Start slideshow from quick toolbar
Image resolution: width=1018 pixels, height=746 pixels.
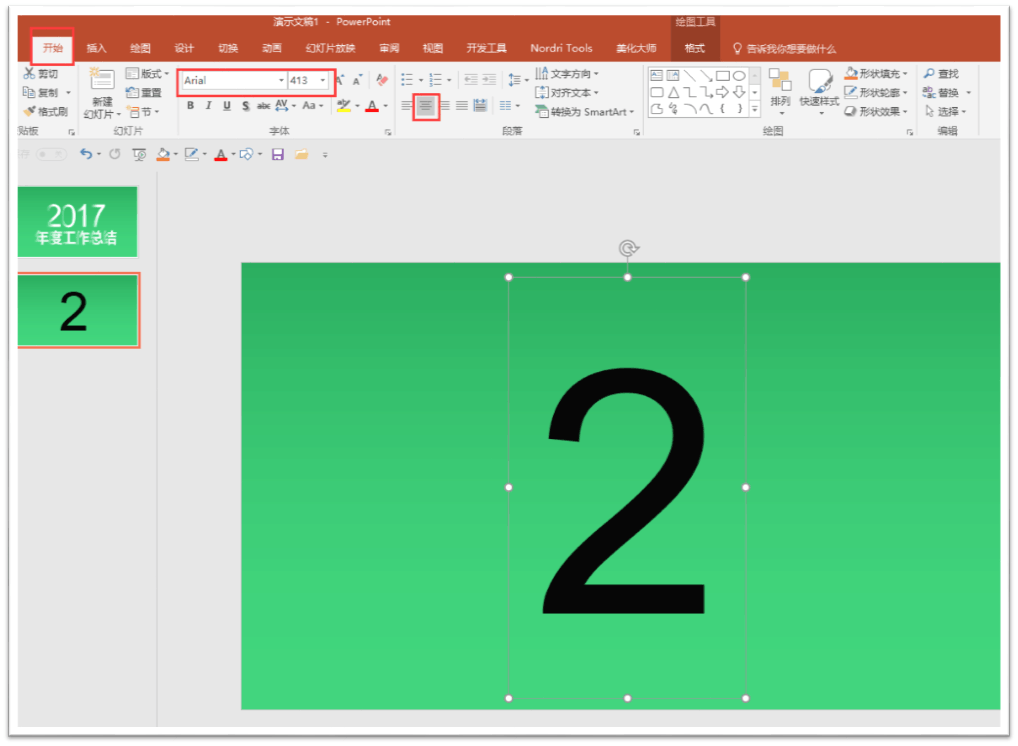pyautogui.click(x=139, y=155)
